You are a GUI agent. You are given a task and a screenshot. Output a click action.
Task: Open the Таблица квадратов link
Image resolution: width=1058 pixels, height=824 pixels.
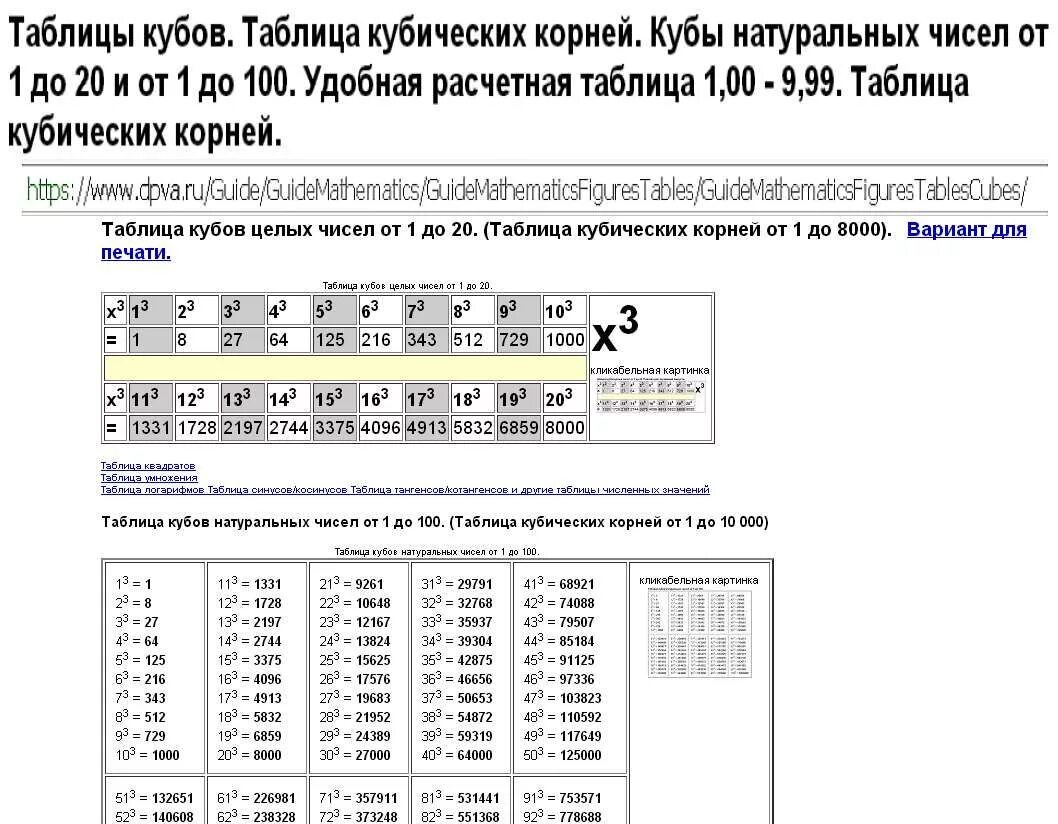[x=147, y=465]
